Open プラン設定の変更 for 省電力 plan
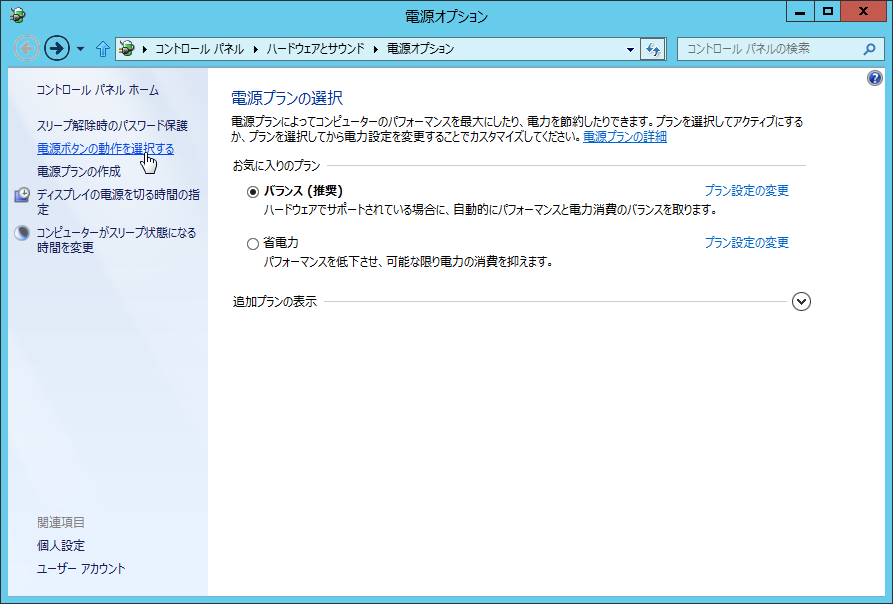This screenshot has width=893, height=604. tap(747, 243)
